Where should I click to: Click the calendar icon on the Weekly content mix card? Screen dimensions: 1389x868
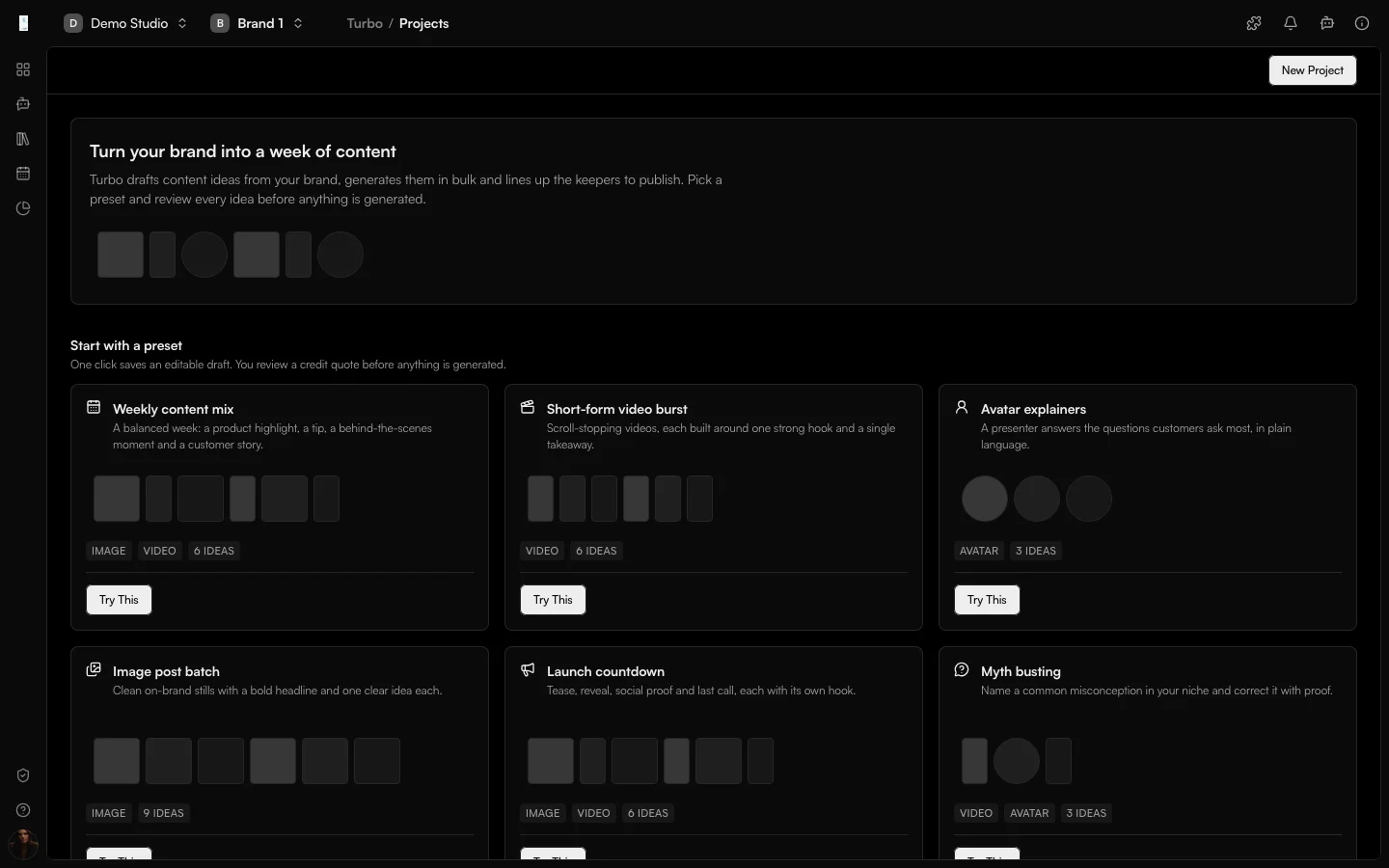coord(94,407)
